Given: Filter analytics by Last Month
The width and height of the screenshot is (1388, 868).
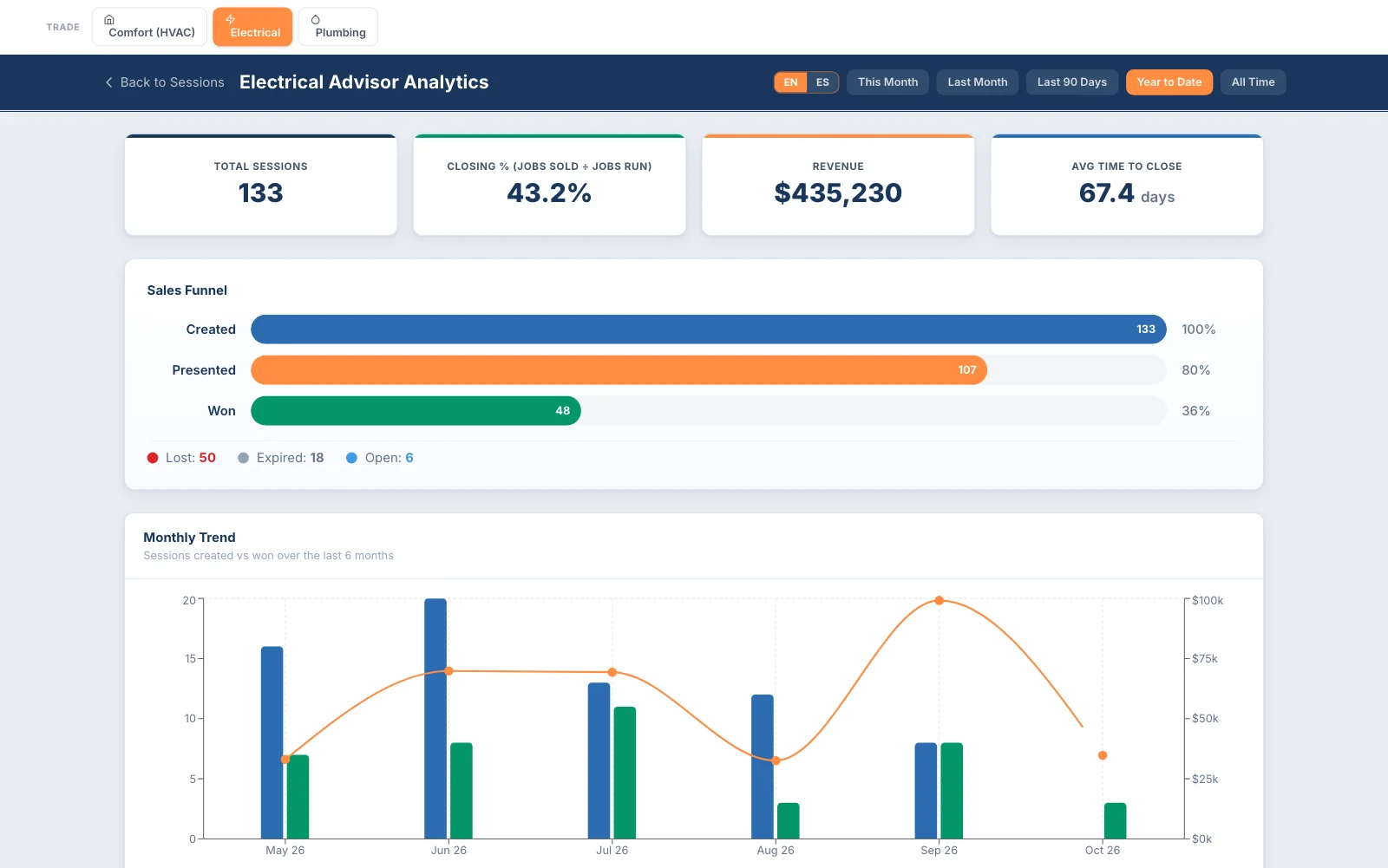Looking at the screenshot, I should pyautogui.click(x=978, y=82).
